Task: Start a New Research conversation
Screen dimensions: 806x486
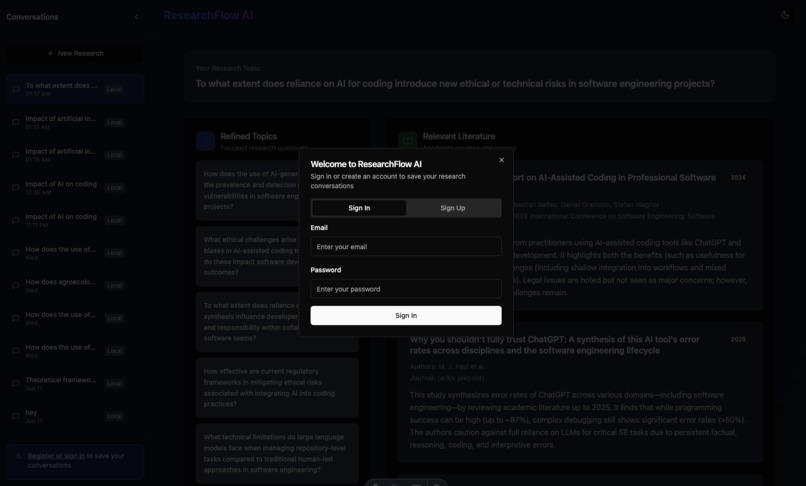Action: pos(75,53)
